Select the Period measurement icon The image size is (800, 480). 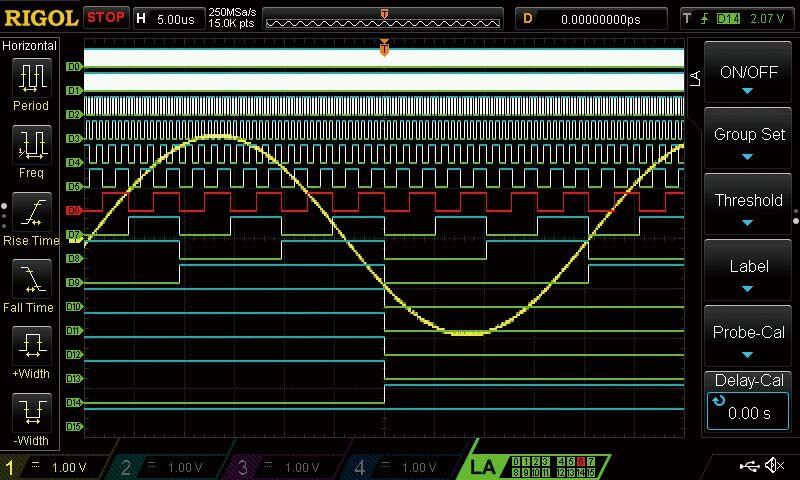tap(31, 78)
